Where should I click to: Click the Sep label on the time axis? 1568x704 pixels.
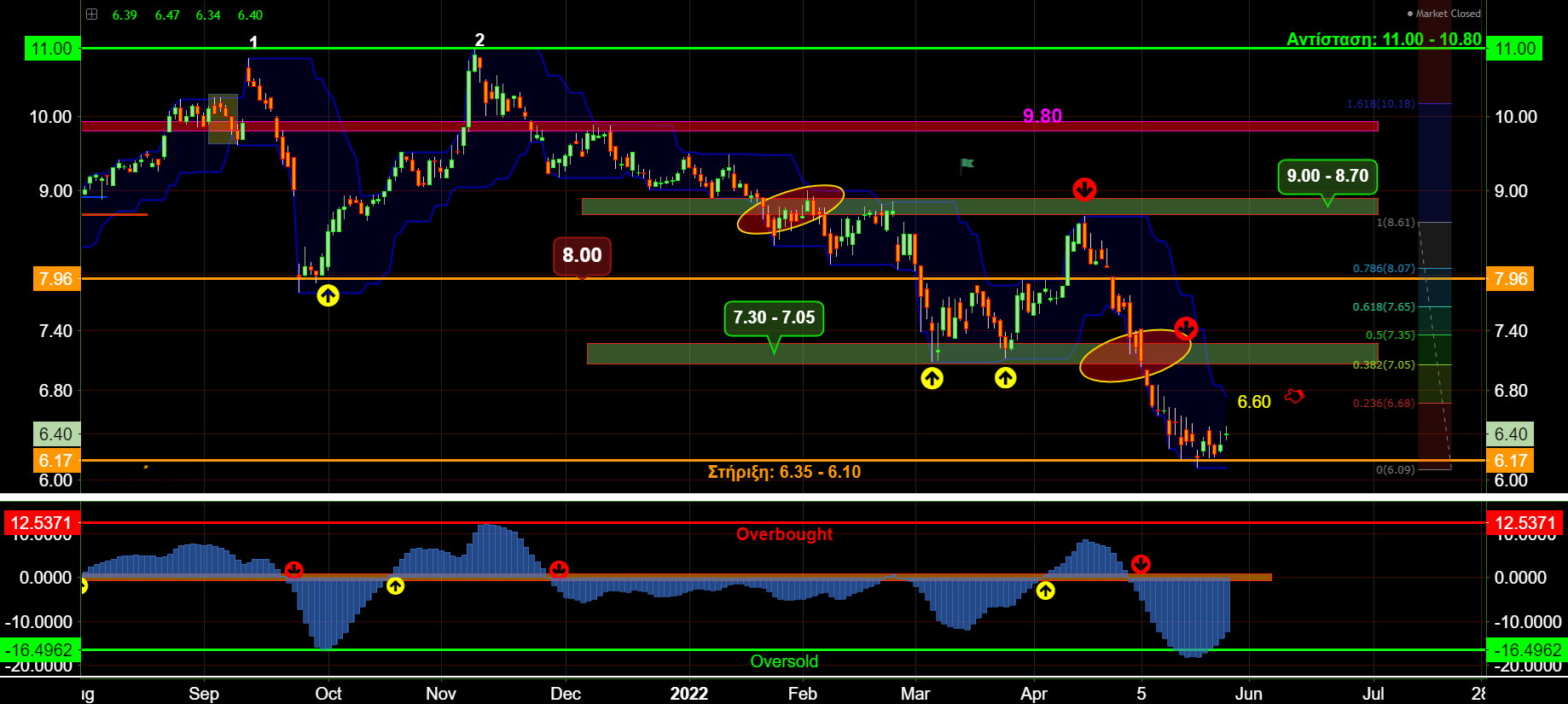(x=203, y=694)
